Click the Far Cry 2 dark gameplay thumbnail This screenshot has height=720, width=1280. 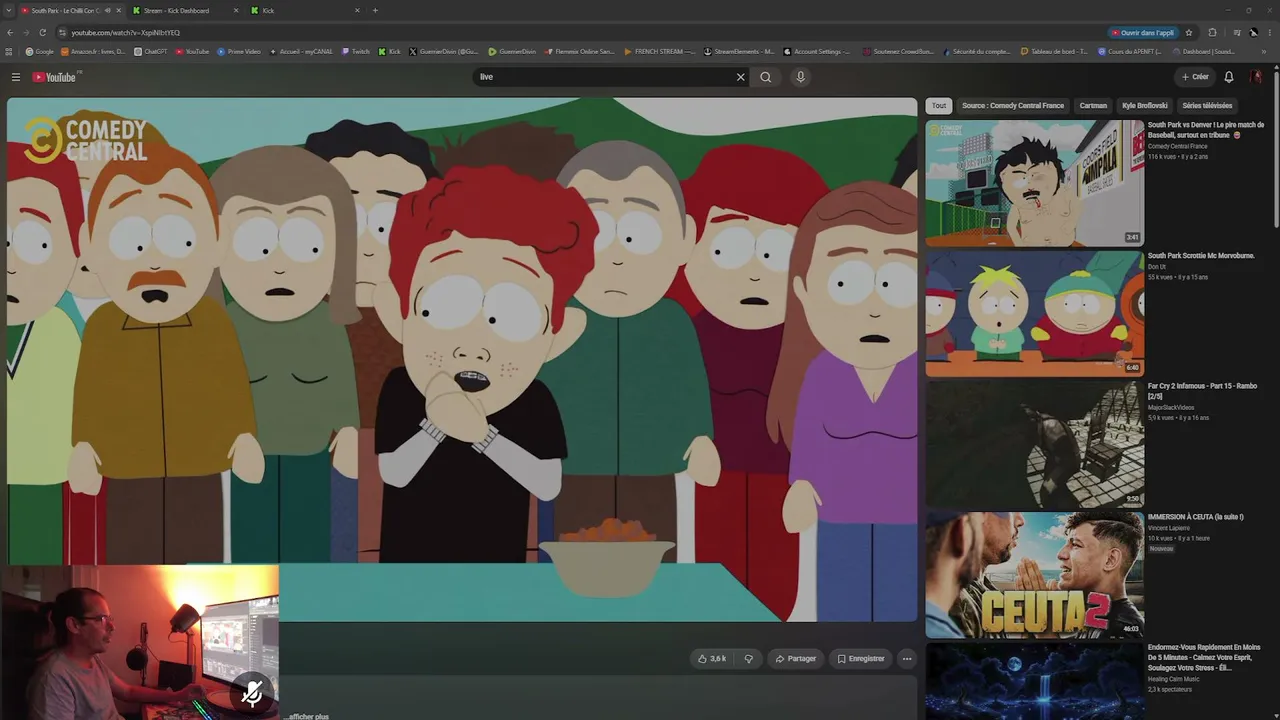coord(1034,444)
